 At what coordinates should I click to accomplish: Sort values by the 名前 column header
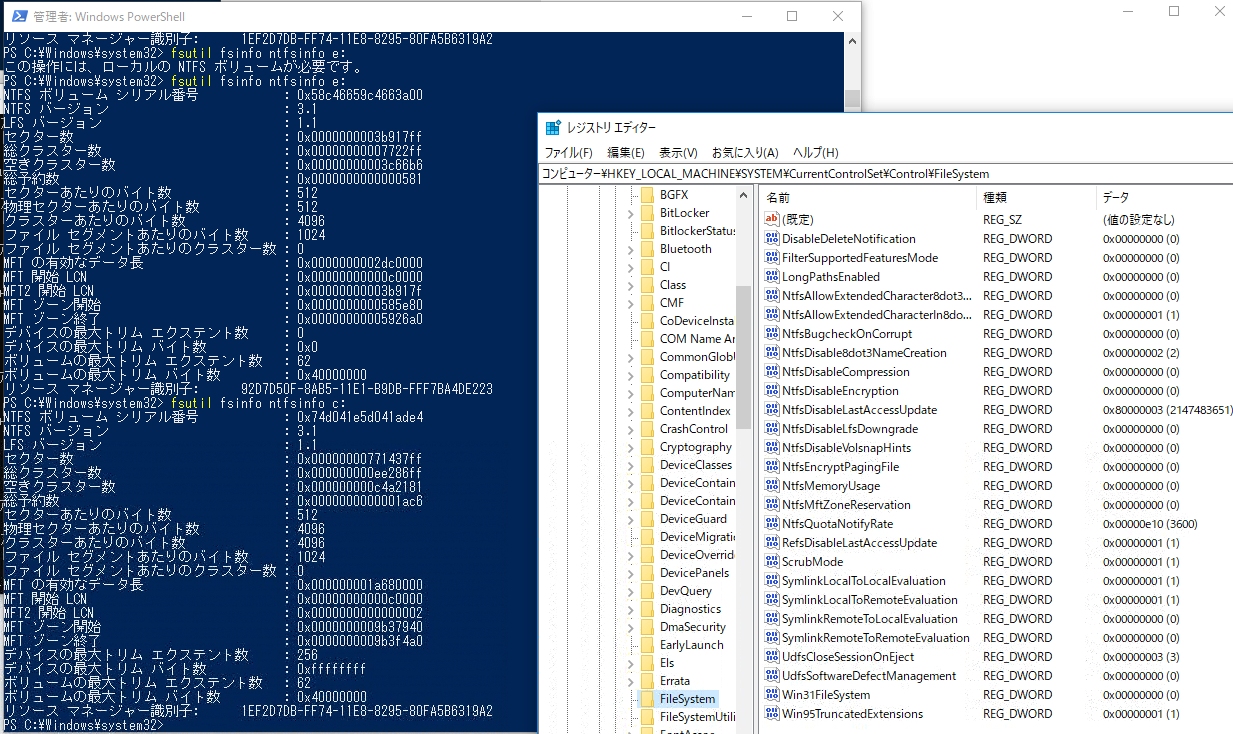coord(867,197)
